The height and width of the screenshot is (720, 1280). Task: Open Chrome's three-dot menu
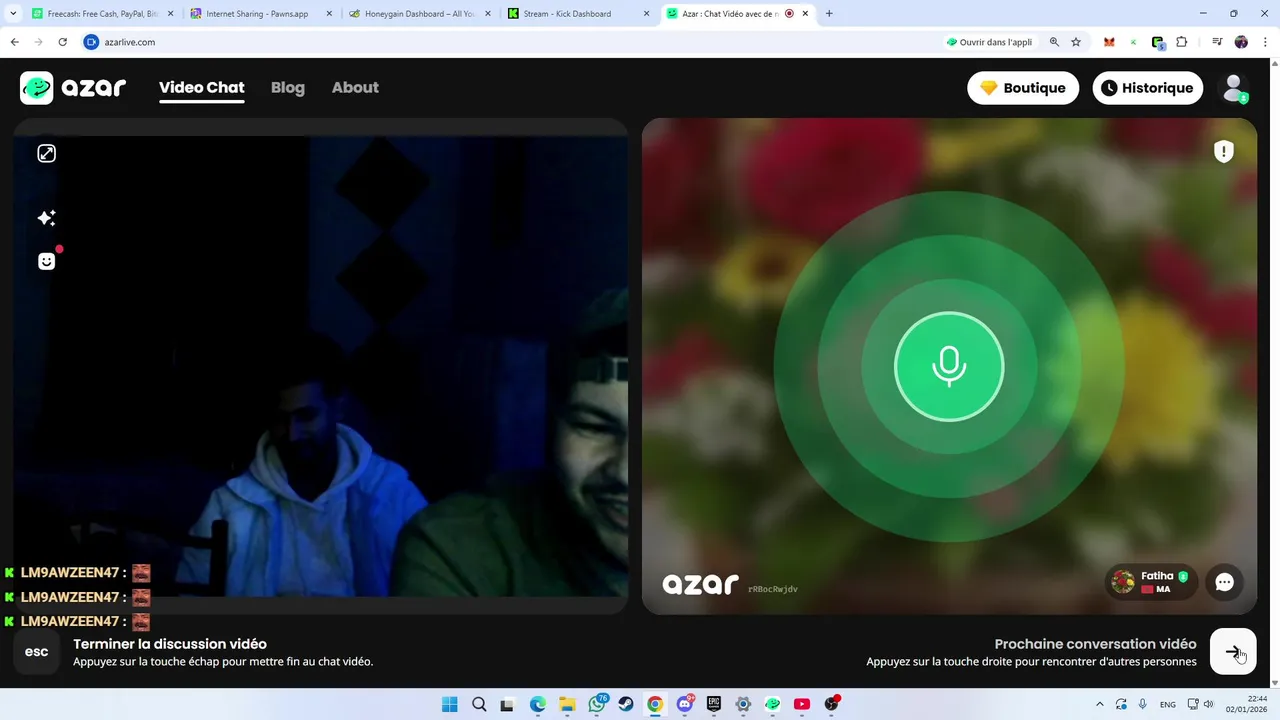(x=1265, y=42)
